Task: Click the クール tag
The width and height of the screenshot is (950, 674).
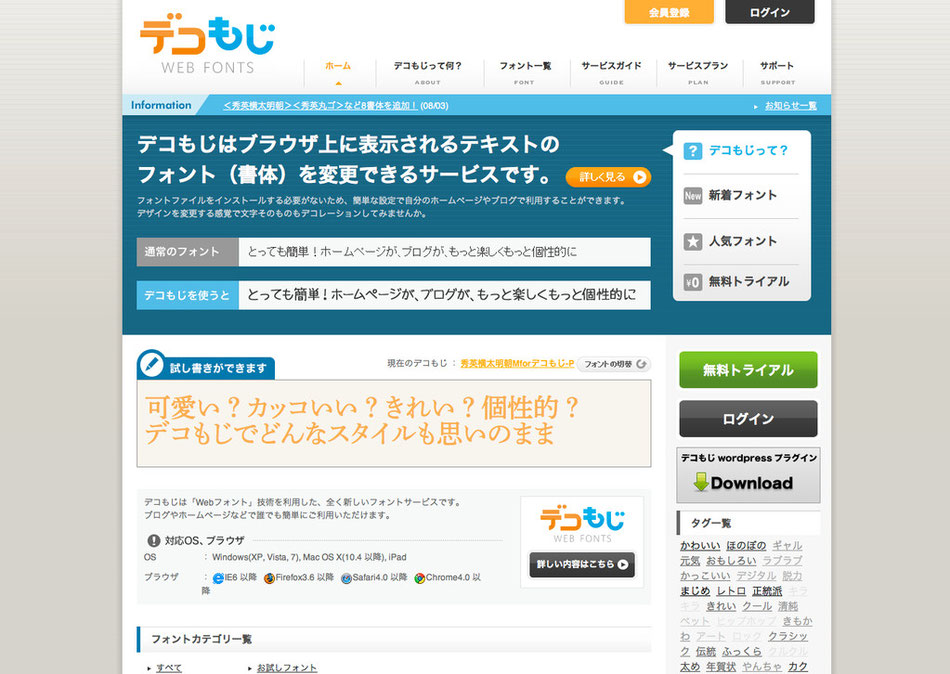Action: pos(757,606)
